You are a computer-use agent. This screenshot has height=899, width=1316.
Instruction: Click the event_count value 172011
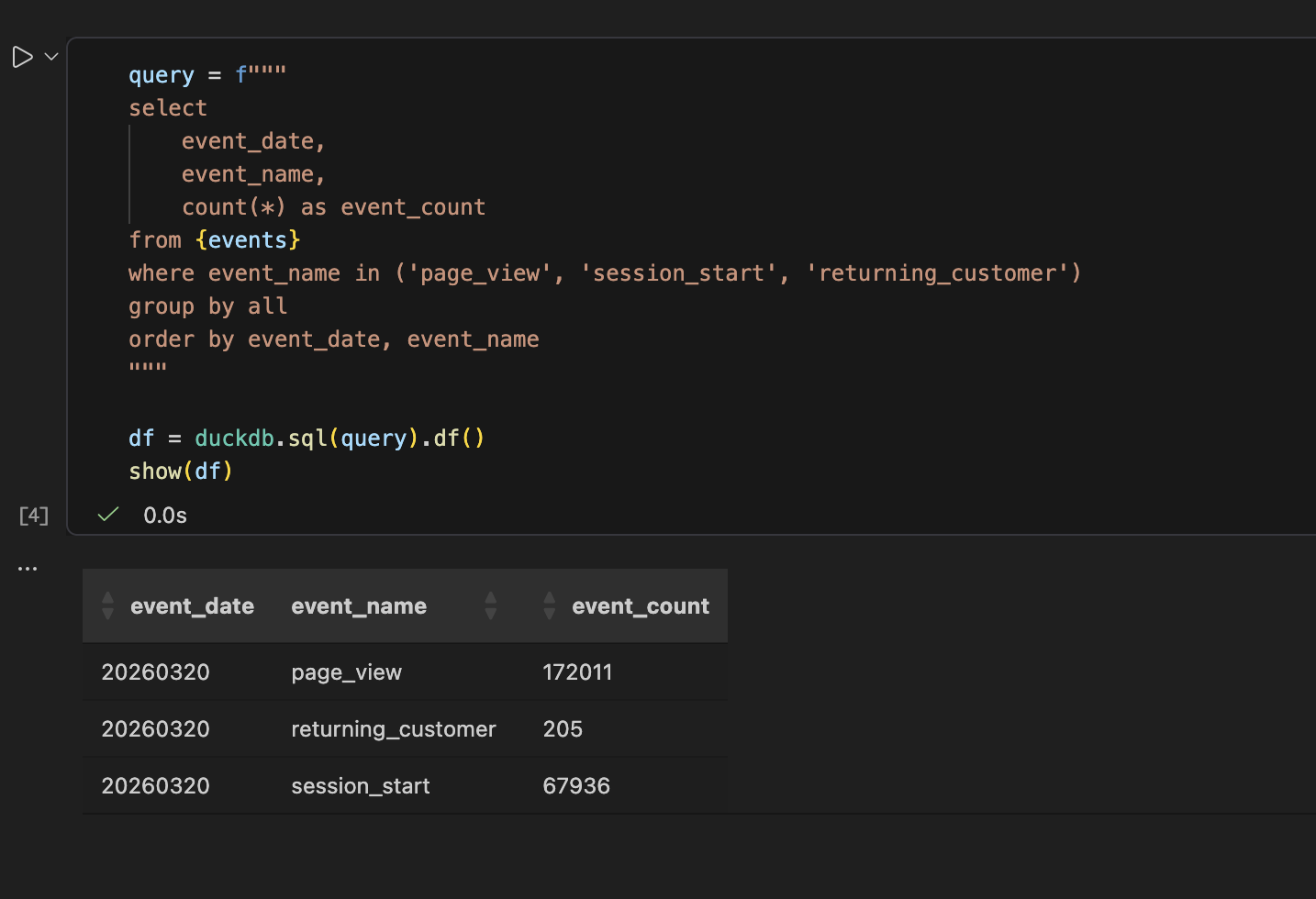(577, 671)
